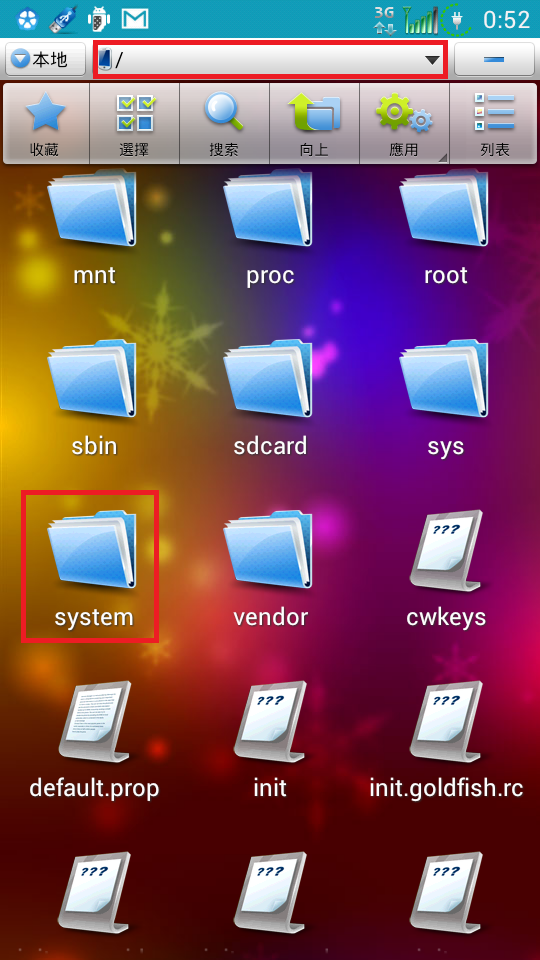This screenshot has height=960, width=540.
Task: Tap the 3G data indicator
Action: pos(385,19)
